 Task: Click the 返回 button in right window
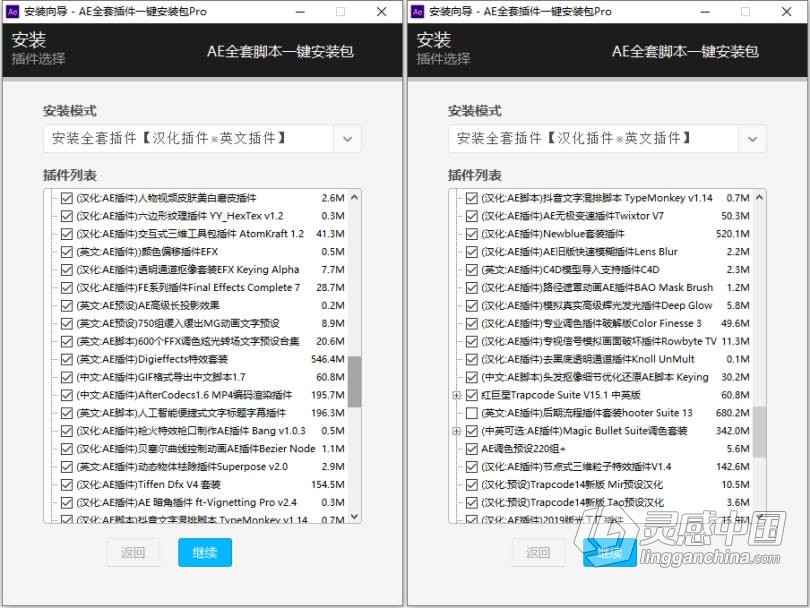click(x=538, y=553)
